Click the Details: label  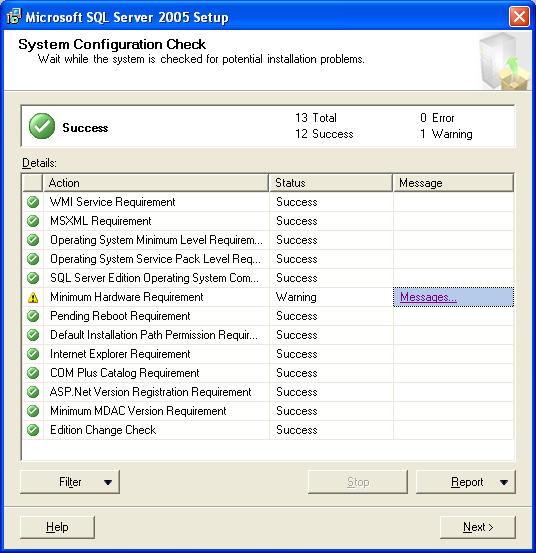(x=39, y=163)
